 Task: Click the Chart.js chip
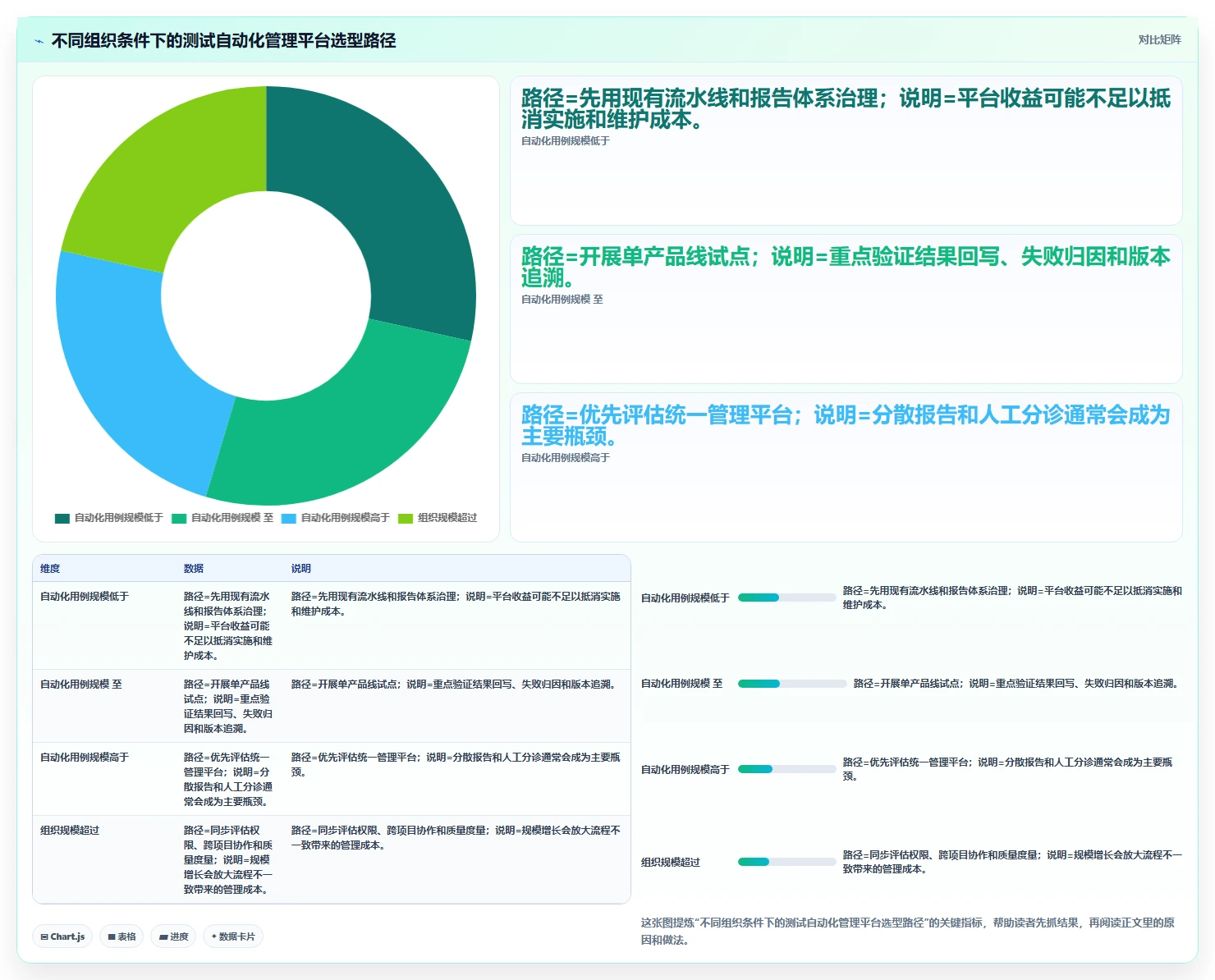62,936
